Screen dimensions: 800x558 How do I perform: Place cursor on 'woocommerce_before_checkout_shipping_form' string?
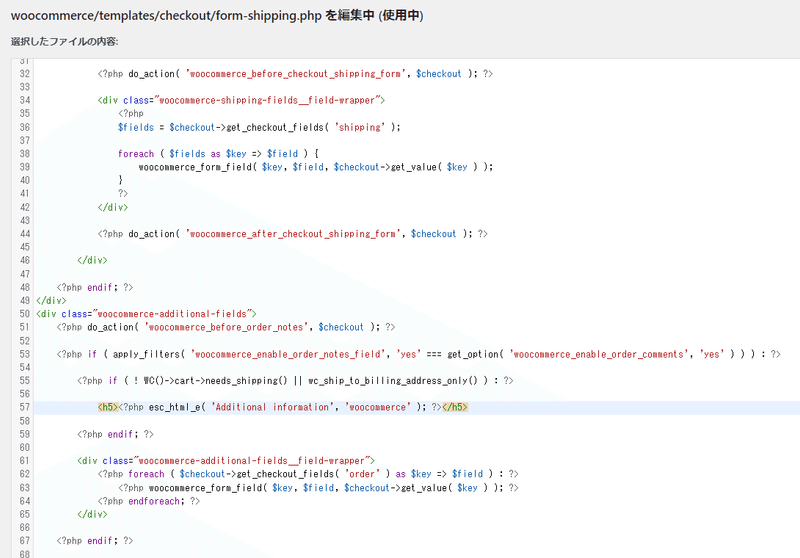click(295, 73)
